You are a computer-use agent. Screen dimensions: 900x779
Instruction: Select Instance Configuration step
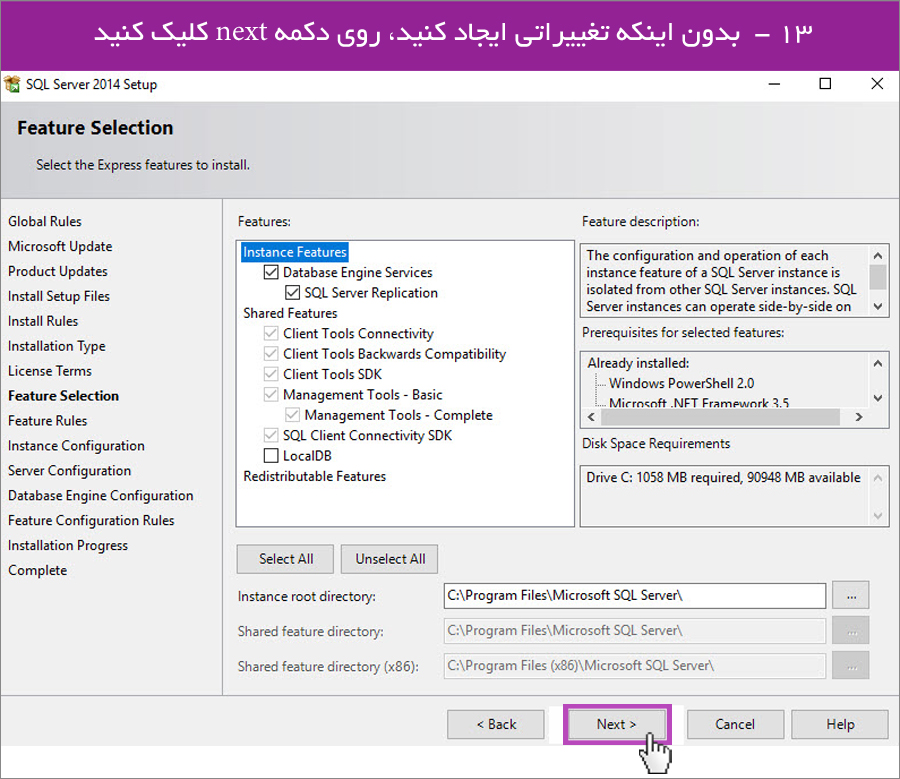(76, 446)
